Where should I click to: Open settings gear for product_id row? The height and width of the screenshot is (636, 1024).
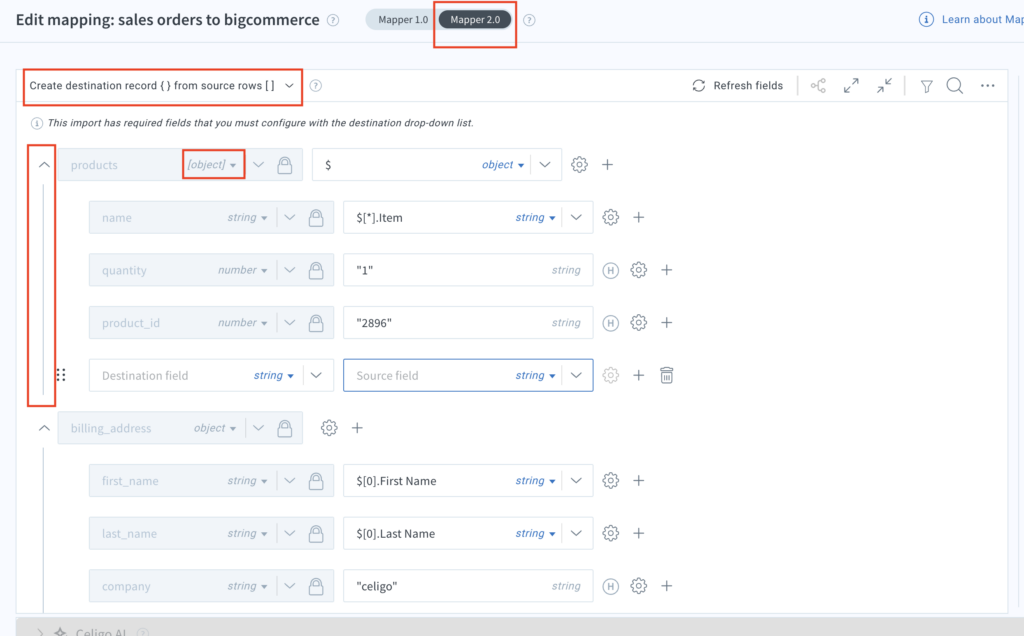[639, 323]
